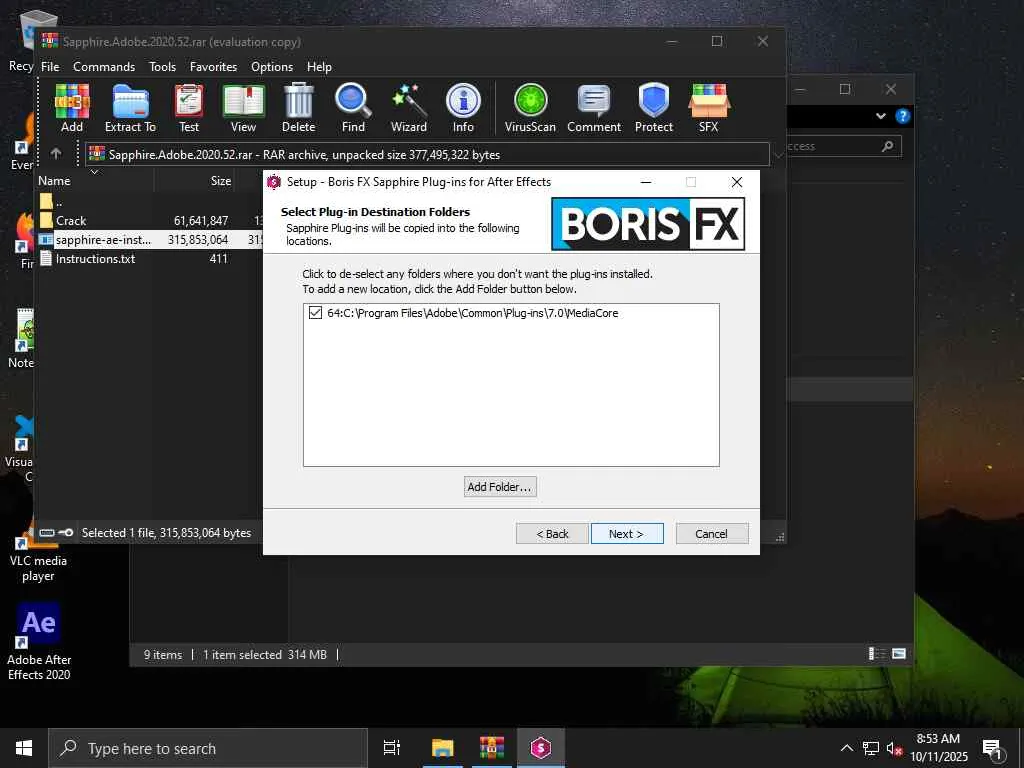The height and width of the screenshot is (768, 1024).
Task: Click the muted volume tray icon
Action: (894, 748)
